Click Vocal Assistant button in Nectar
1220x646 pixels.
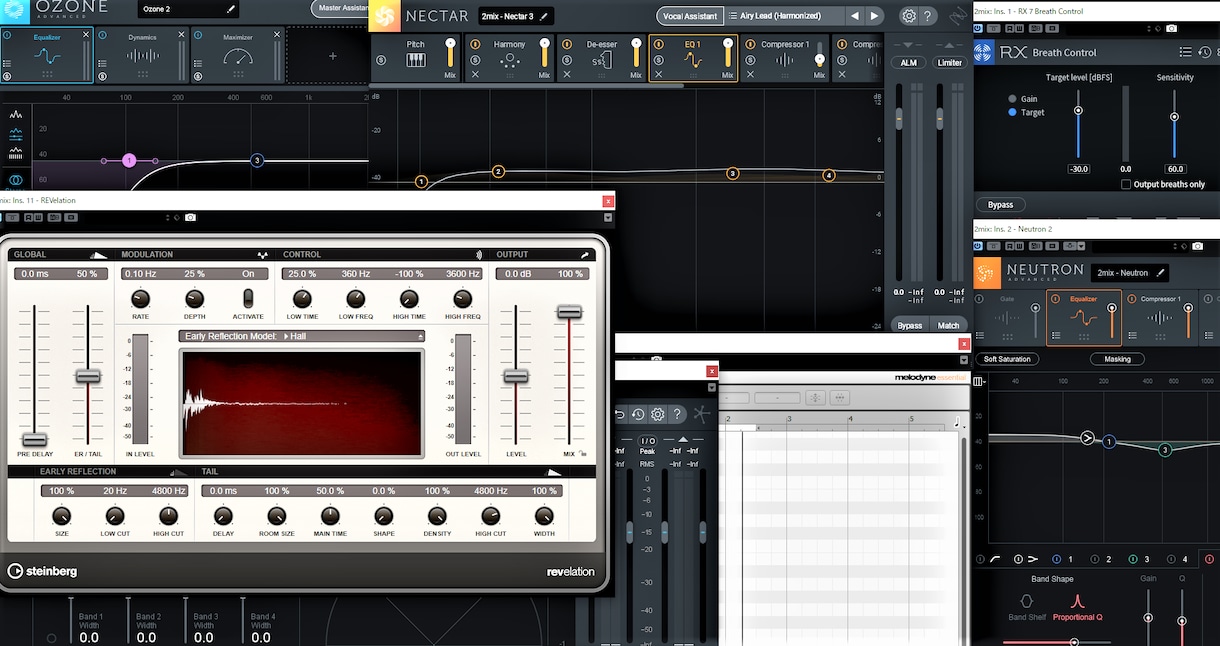pyautogui.click(x=690, y=16)
